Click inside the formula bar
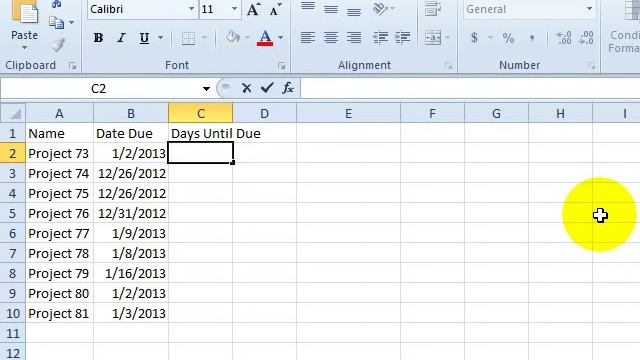Viewport: 640px width, 360px height. [470, 88]
